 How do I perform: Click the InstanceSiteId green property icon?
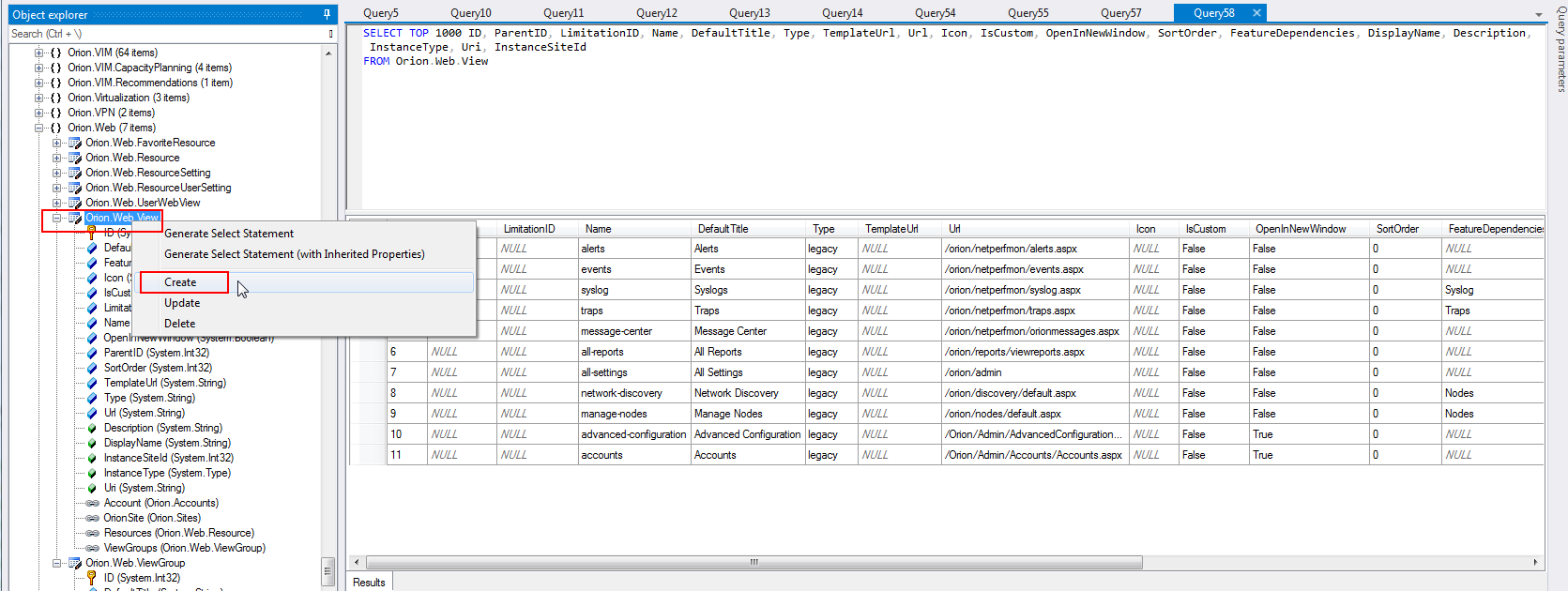92,458
